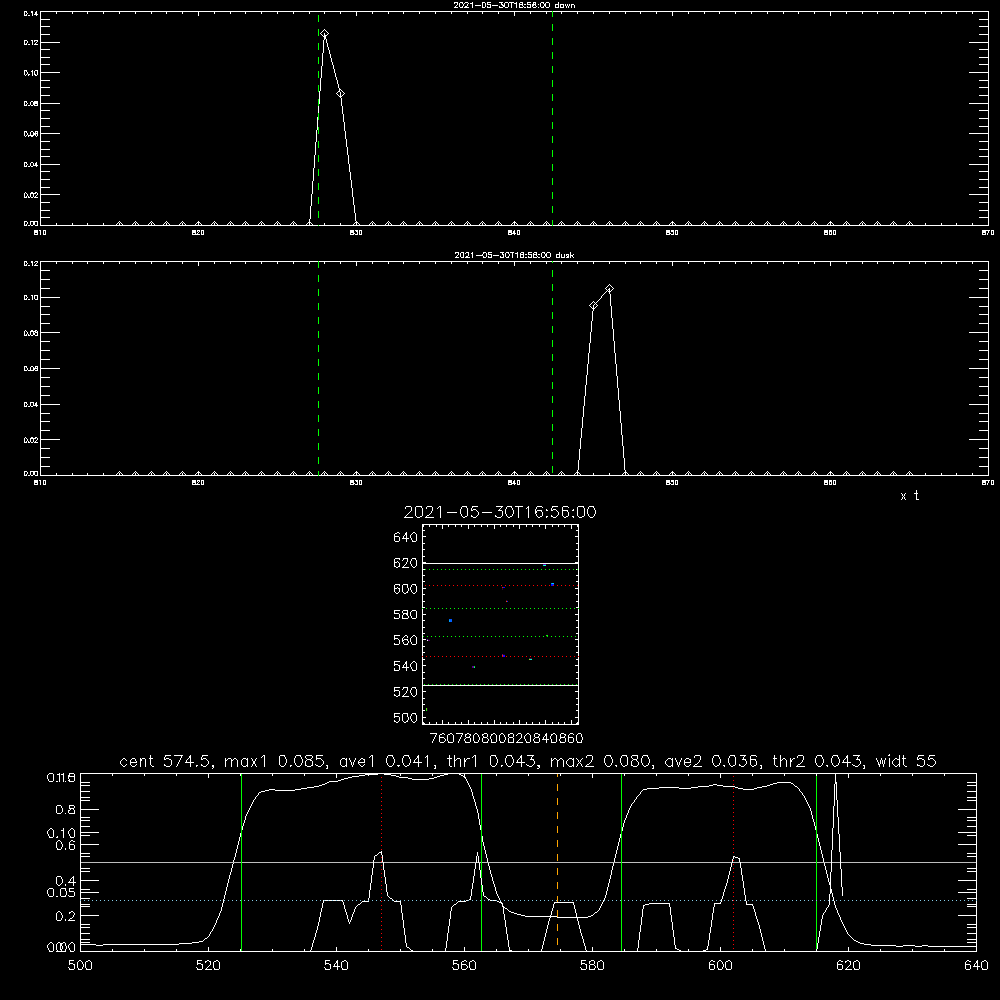The width and height of the screenshot is (1000, 1000).
Task: Click x-axis label '540' of bottom plot
Action: (x=336, y=966)
